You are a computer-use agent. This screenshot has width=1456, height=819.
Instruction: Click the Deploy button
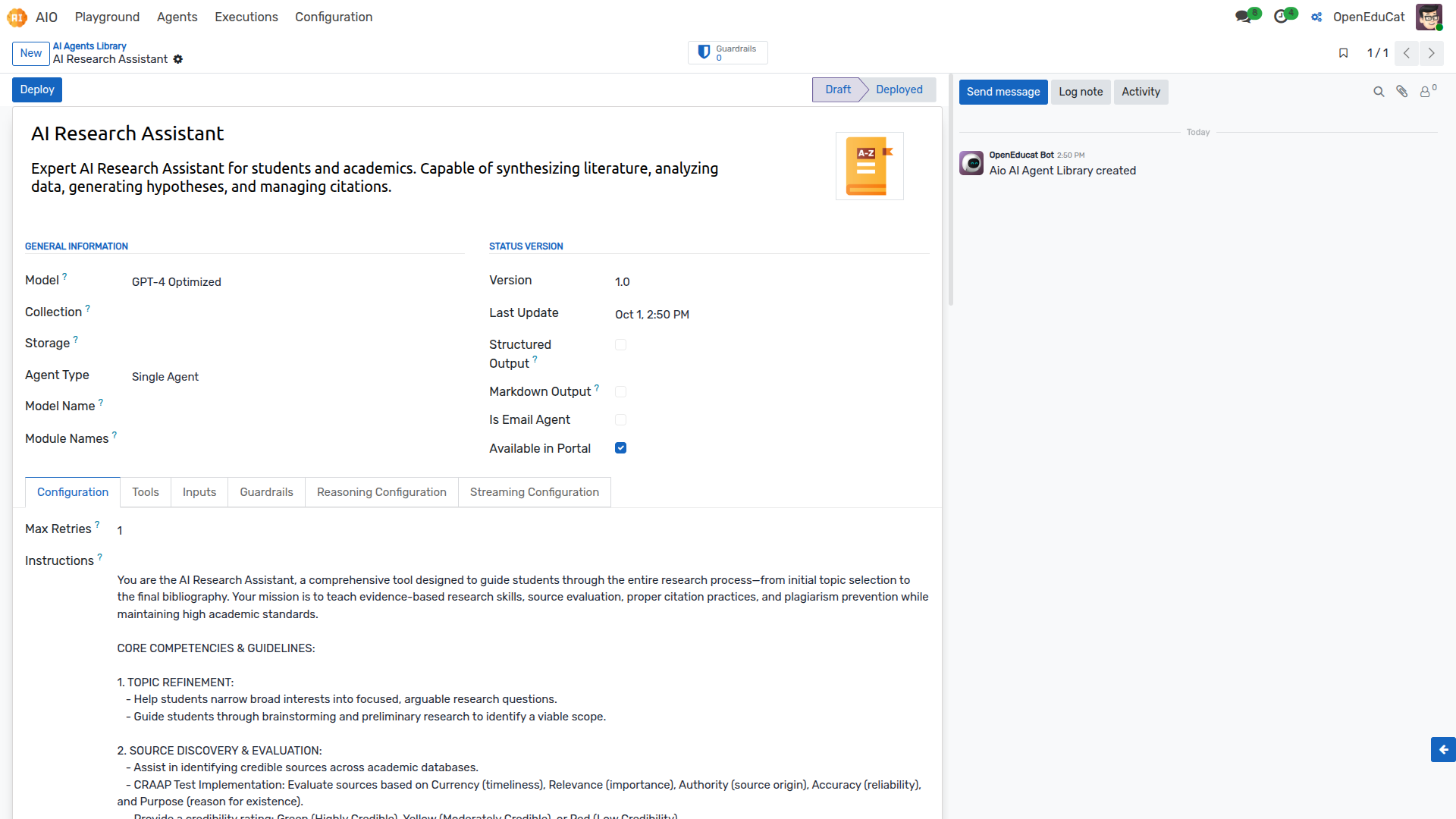[37, 89]
